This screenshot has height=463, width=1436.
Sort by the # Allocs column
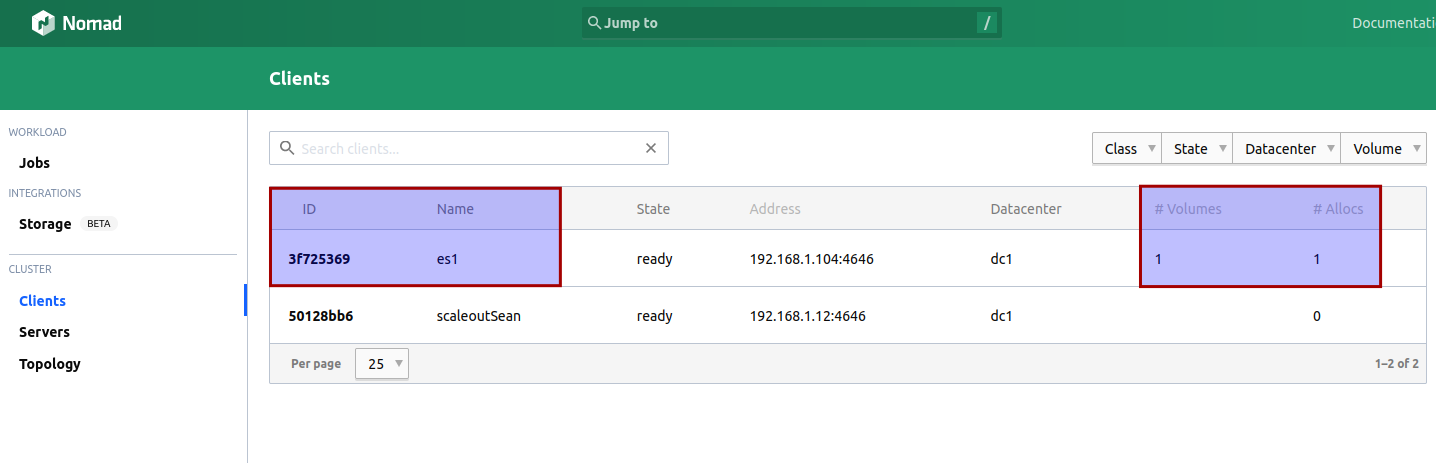tap(1338, 209)
